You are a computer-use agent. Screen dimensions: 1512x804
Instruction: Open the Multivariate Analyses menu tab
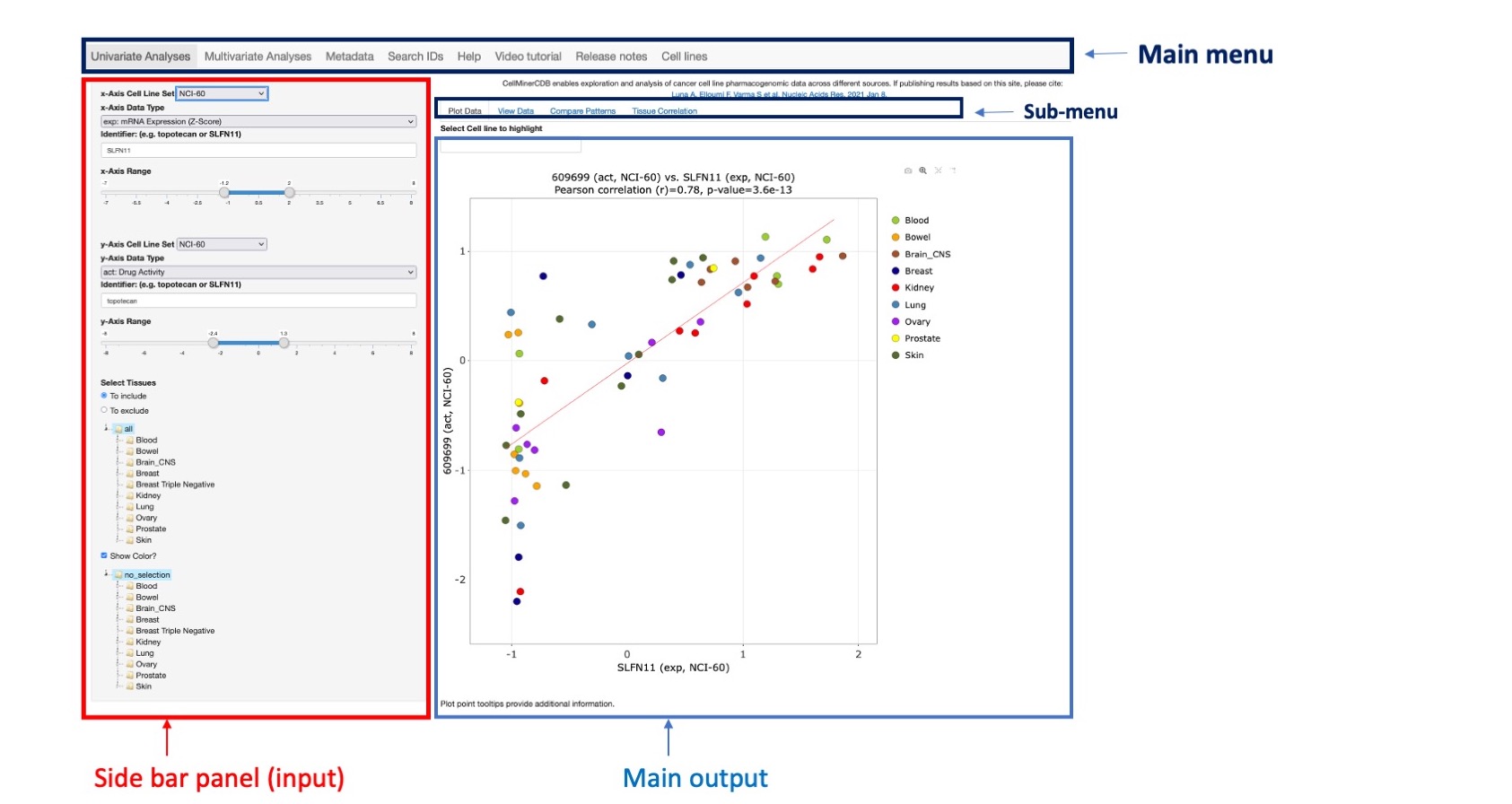[x=258, y=57]
